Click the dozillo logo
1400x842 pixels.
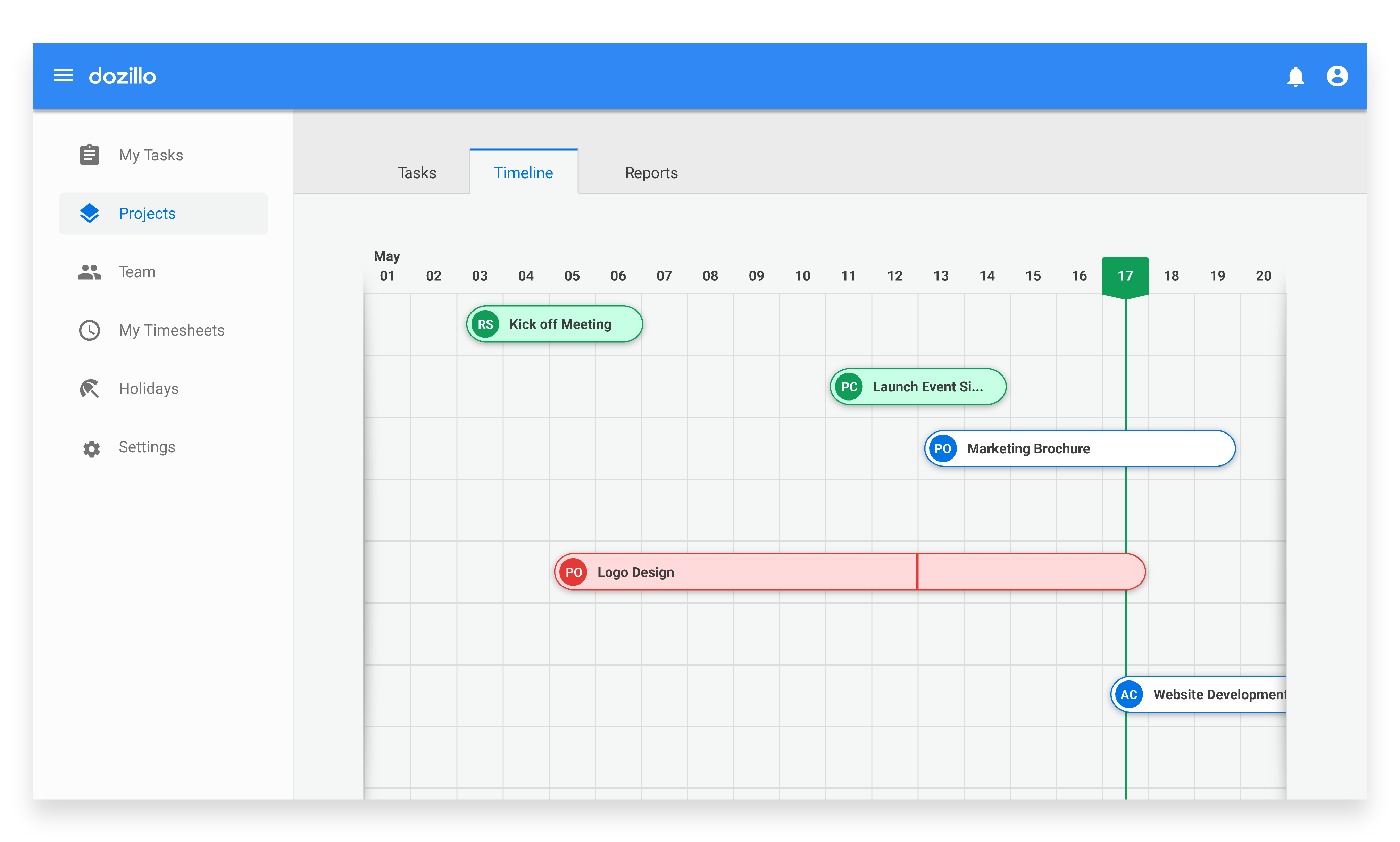[x=123, y=76]
